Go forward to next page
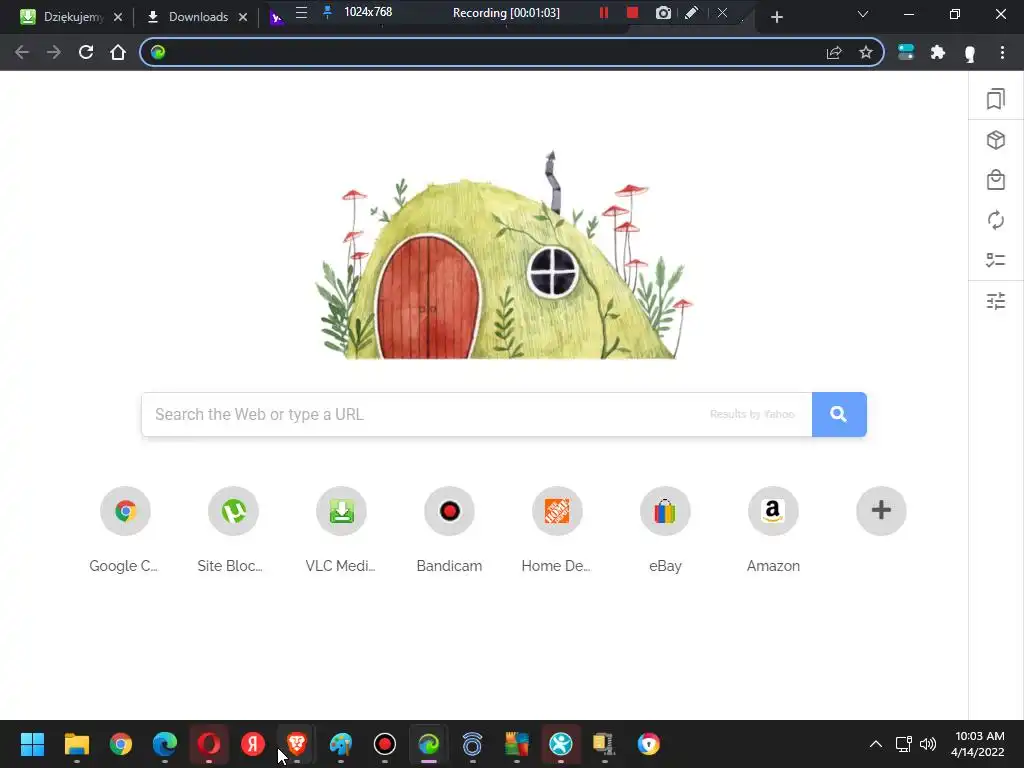This screenshot has width=1024, height=768. [54, 52]
